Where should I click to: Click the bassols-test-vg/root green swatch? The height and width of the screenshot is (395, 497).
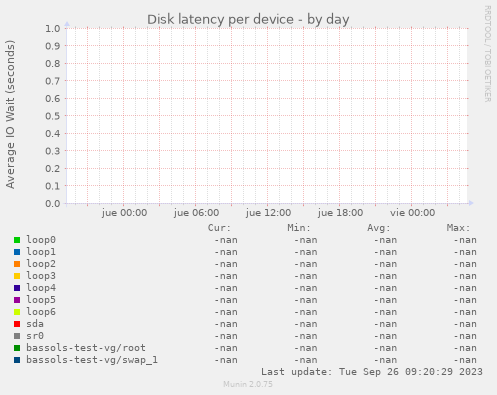pyautogui.click(x=17, y=348)
